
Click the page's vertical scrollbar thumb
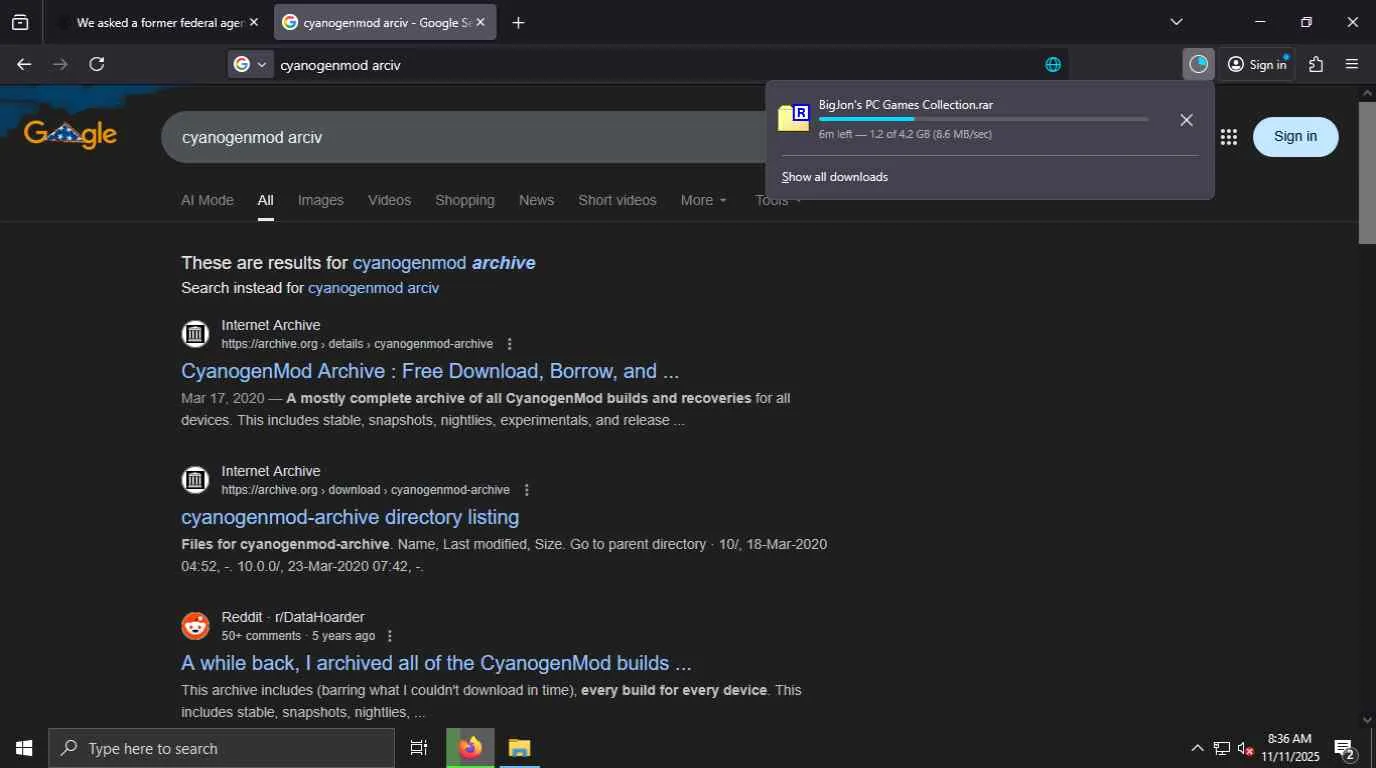point(1367,171)
